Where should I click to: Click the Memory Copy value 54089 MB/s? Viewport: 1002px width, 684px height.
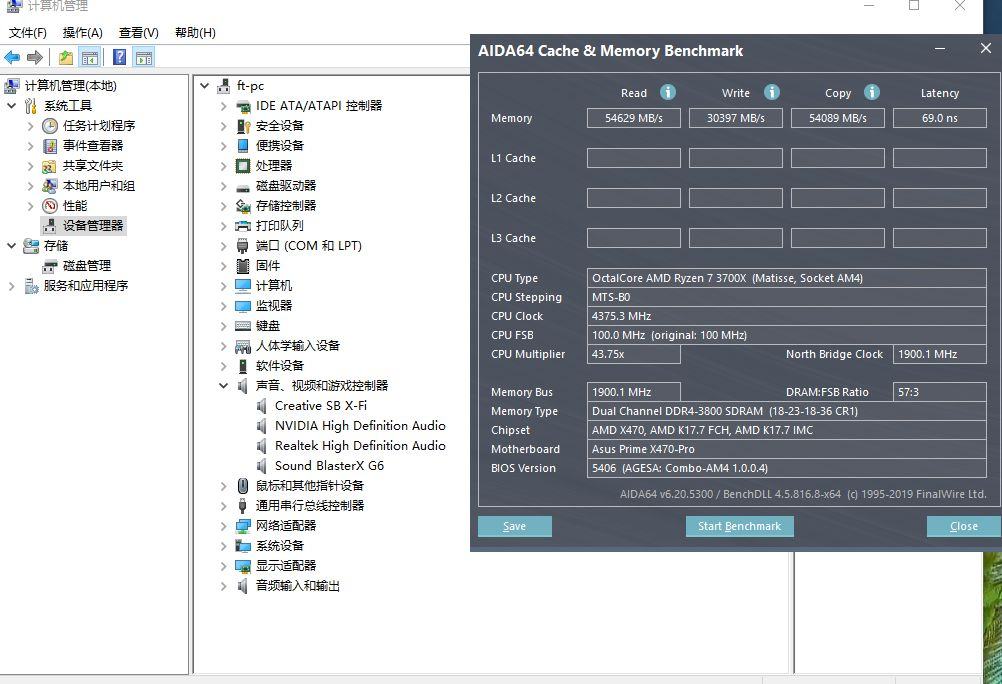coord(838,118)
